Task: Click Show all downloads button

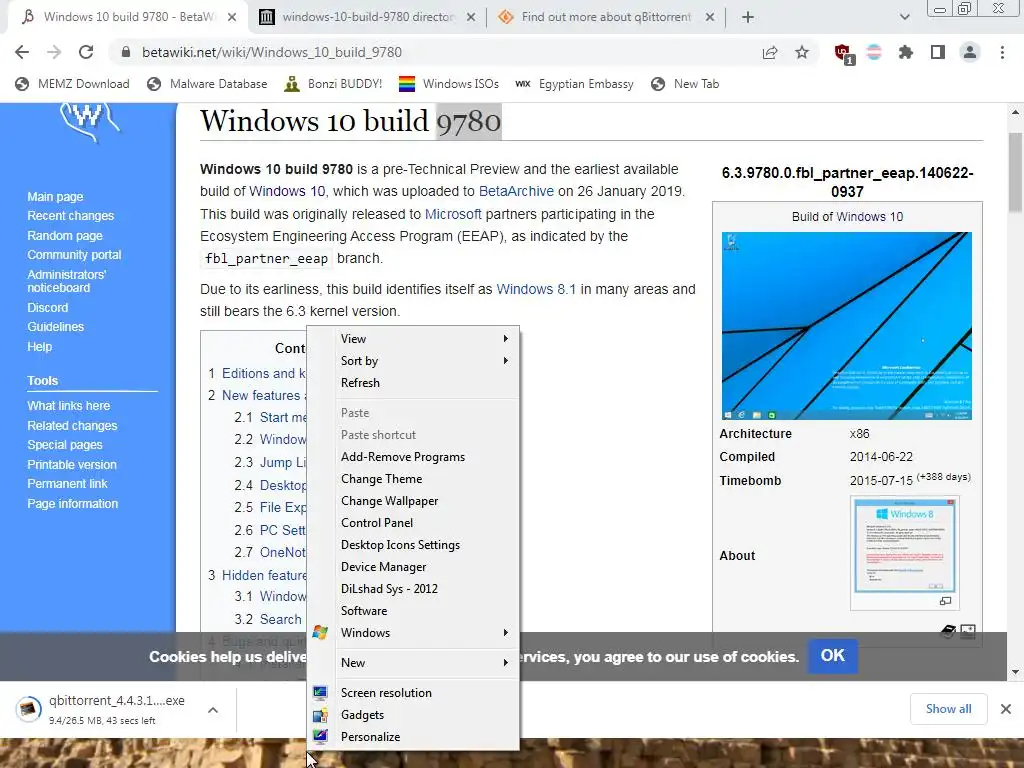Action: click(948, 709)
